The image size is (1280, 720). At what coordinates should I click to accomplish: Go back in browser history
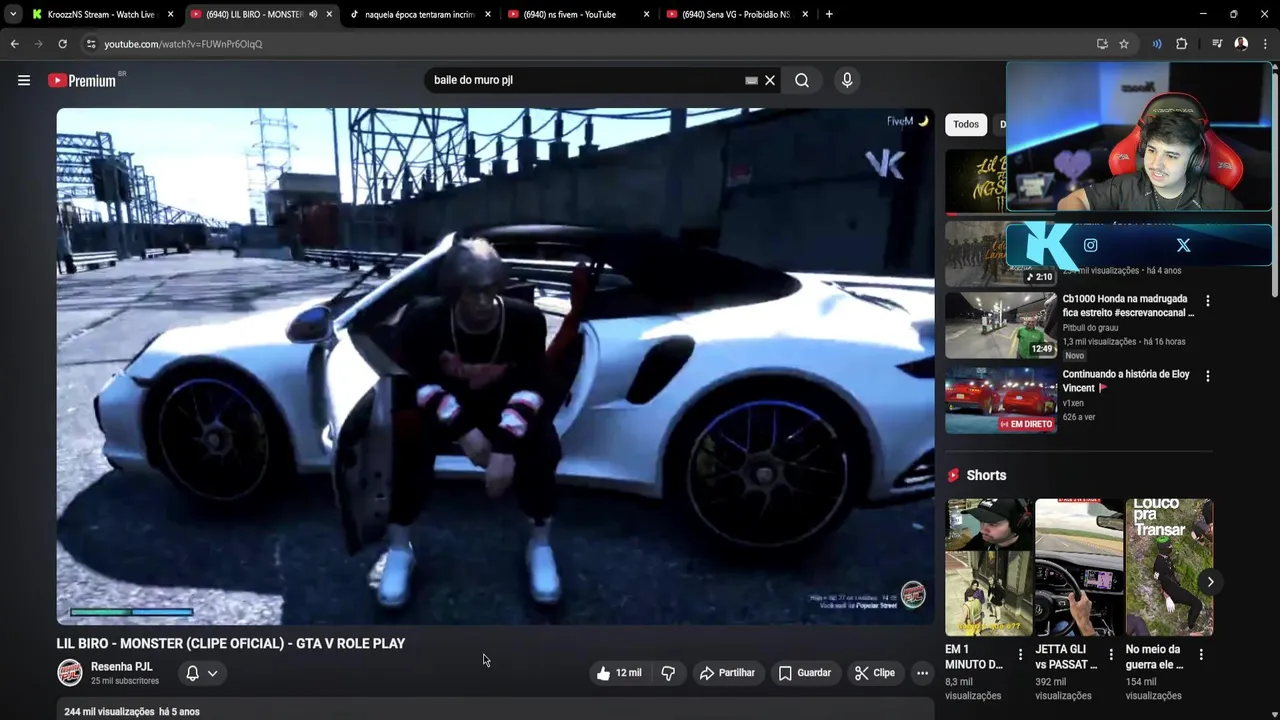14,44
